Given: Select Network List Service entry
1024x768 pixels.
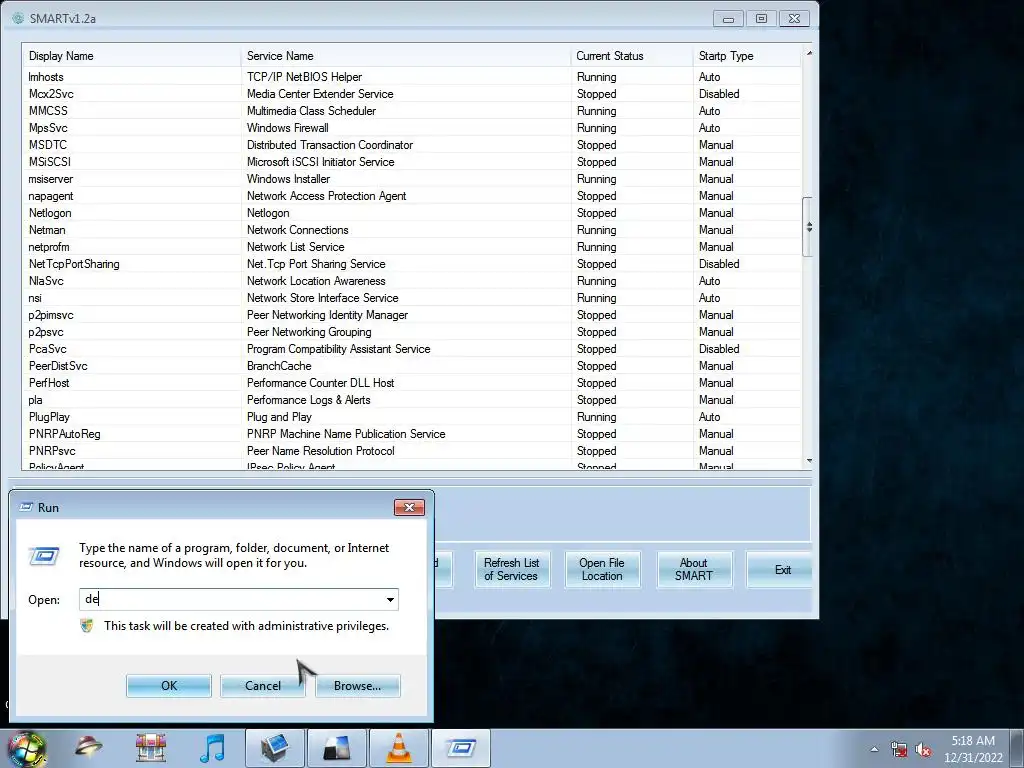Looking at the screenshot, I should (x=295, y=247).
